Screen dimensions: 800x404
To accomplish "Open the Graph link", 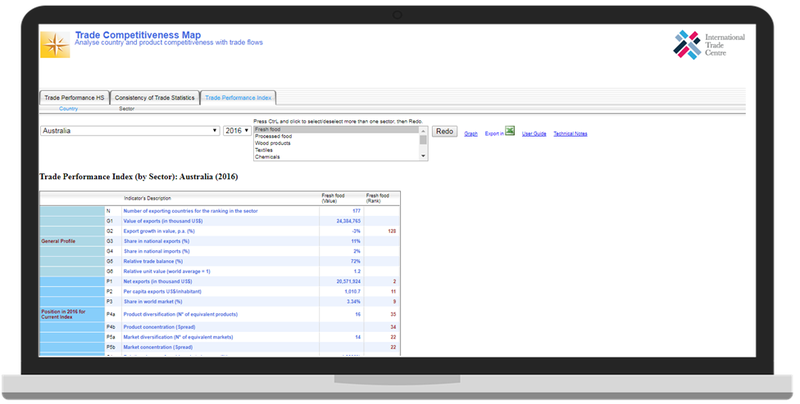I will (471, 134).
